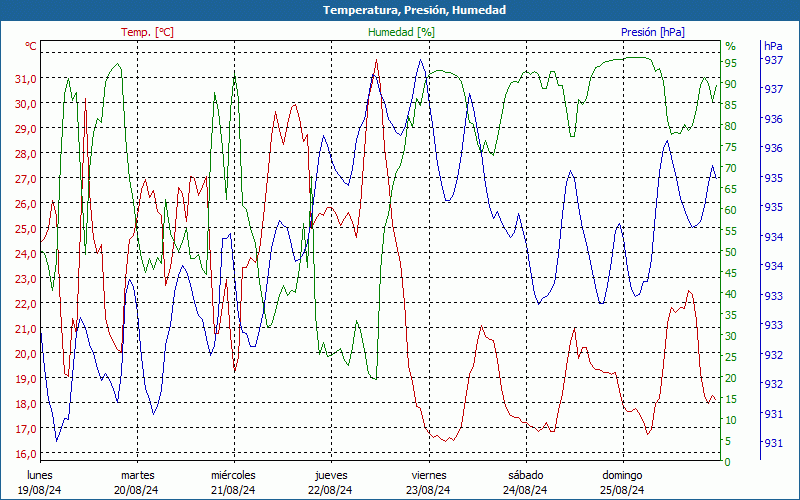Click the 18,0 temperature axis value

click(26, 404)
